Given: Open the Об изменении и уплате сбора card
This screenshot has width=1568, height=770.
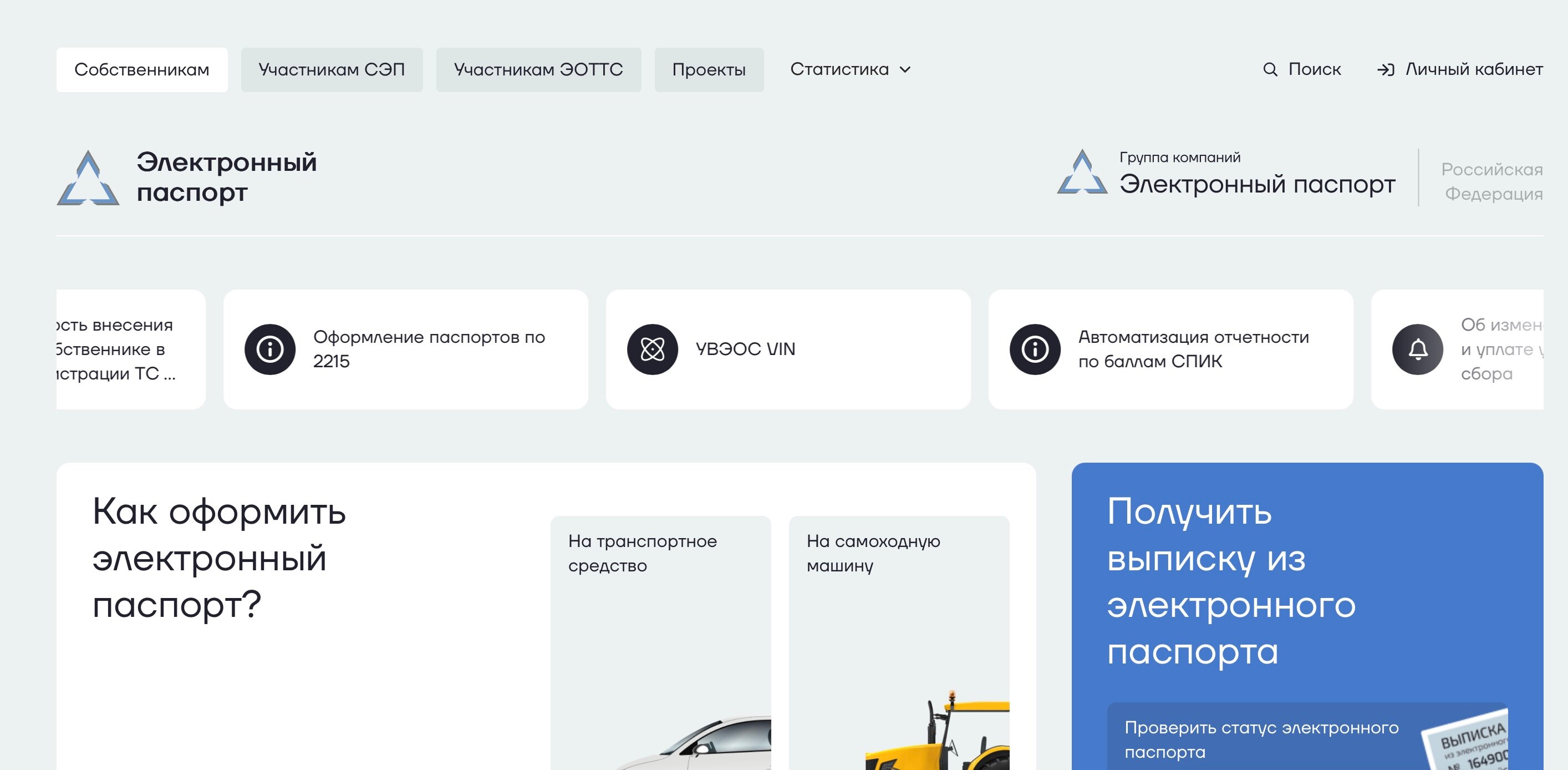Looking at the screenshot, I should click(1457, 349).
